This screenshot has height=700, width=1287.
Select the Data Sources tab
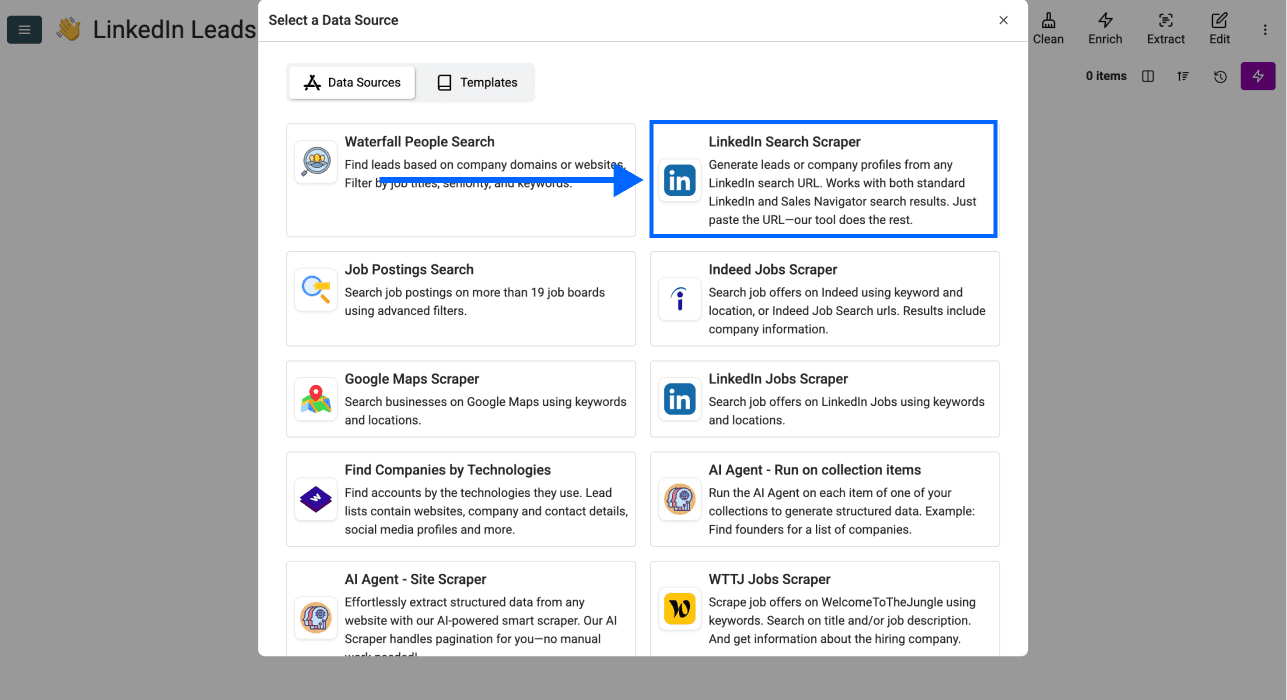[x=351, y=82]
